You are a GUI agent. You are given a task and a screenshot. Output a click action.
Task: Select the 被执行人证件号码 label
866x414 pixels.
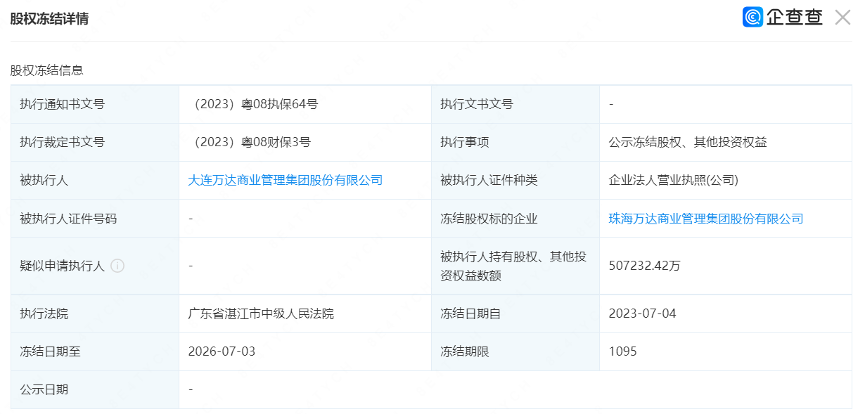point(68,219)
